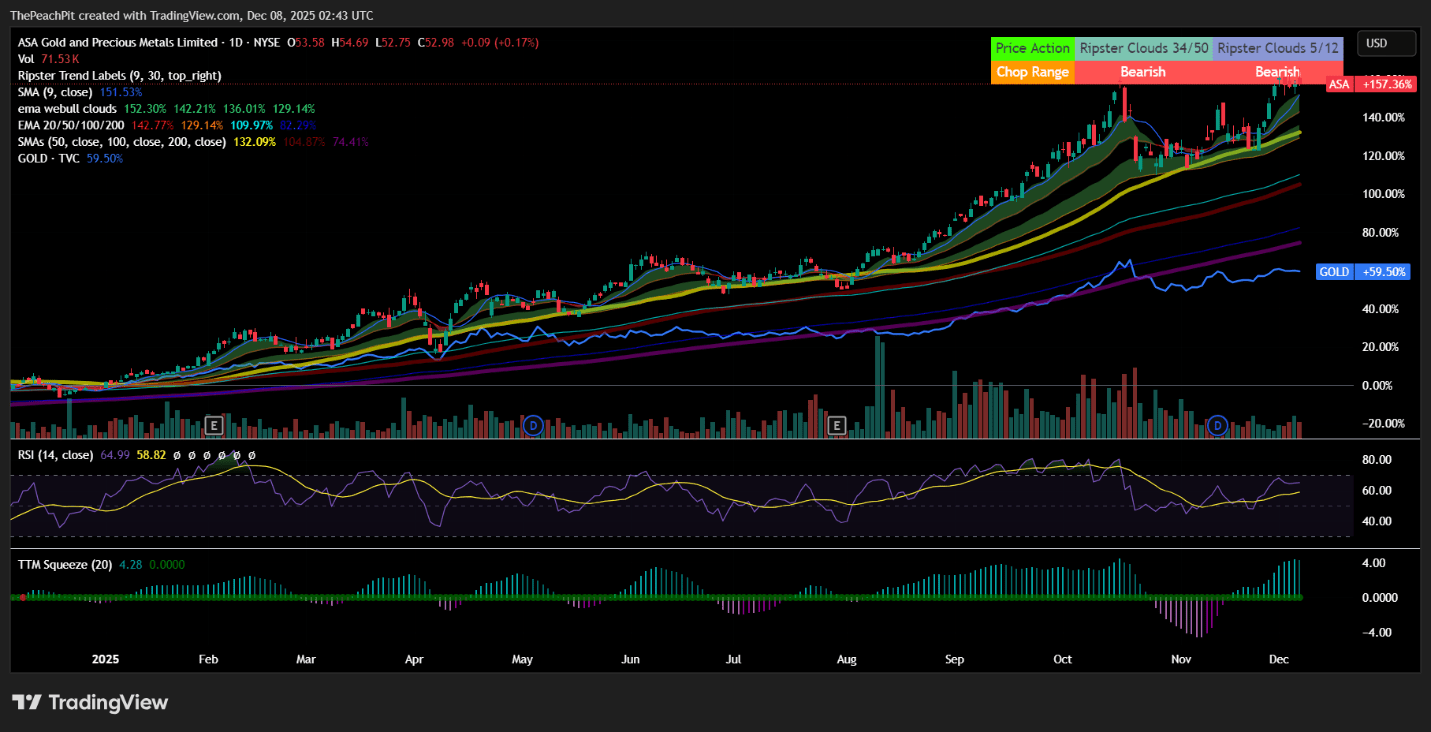Click the TradingView logo
This screenshot has height=732, width=1431.
(x=90, y=702)
